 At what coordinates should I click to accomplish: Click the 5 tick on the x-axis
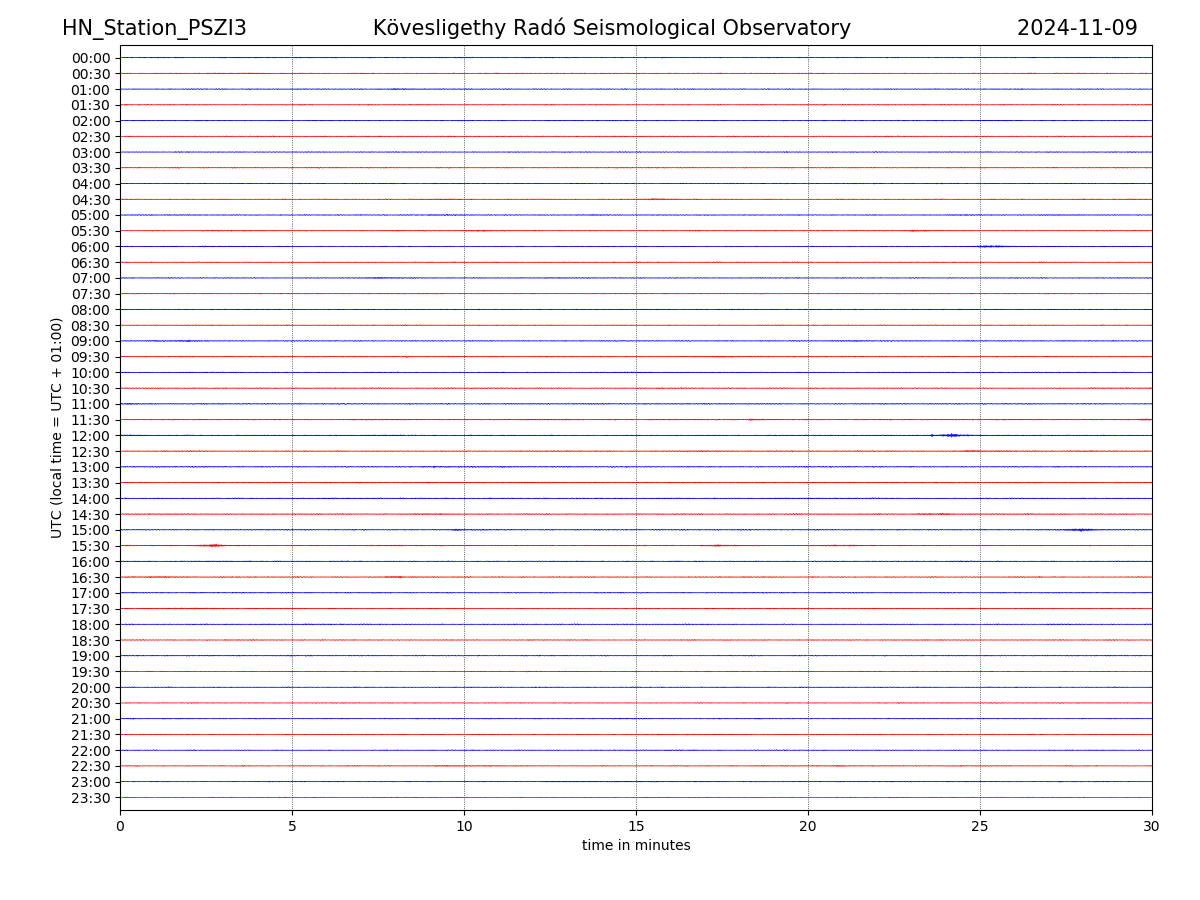click(292, 826)
